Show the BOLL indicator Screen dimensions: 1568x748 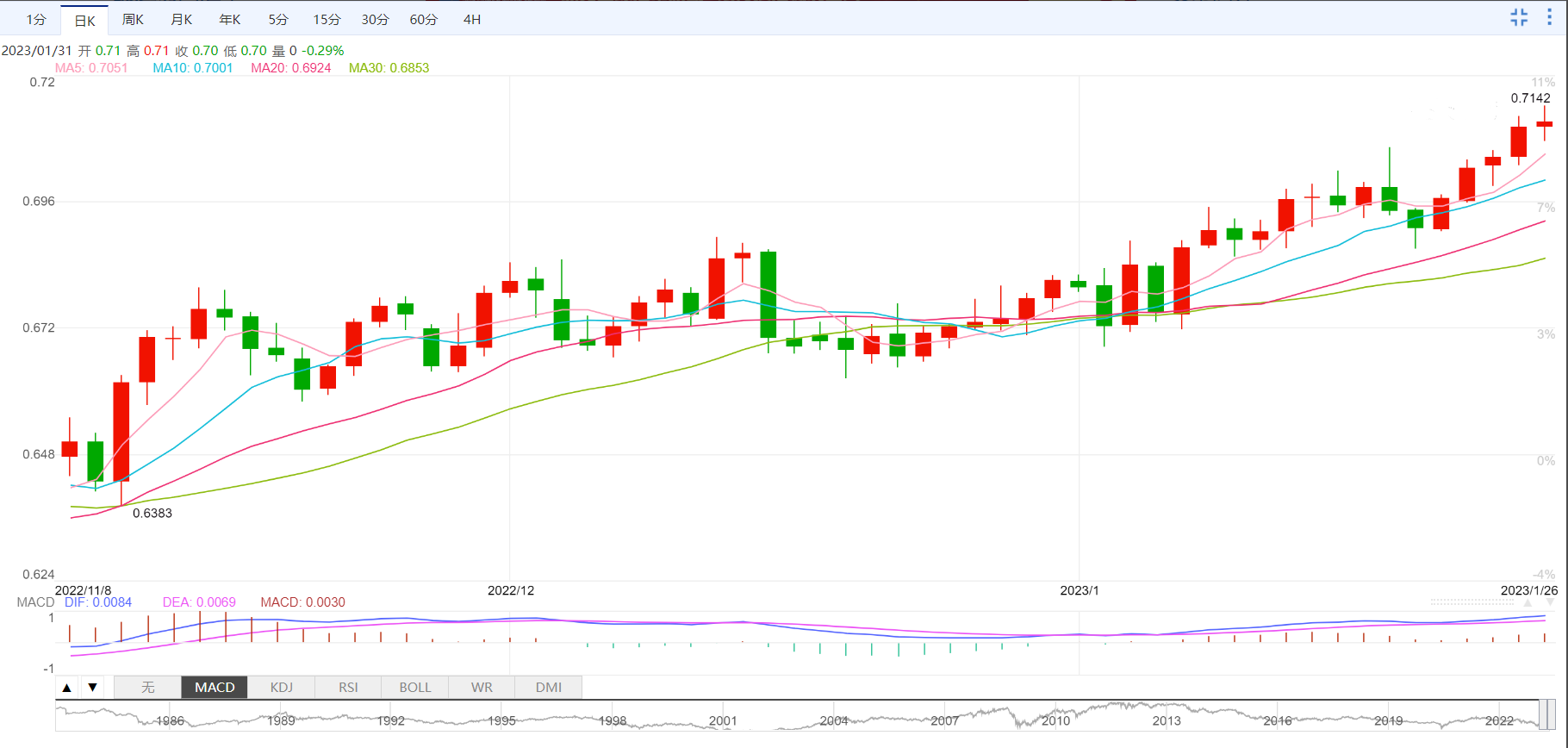[414, 688]
